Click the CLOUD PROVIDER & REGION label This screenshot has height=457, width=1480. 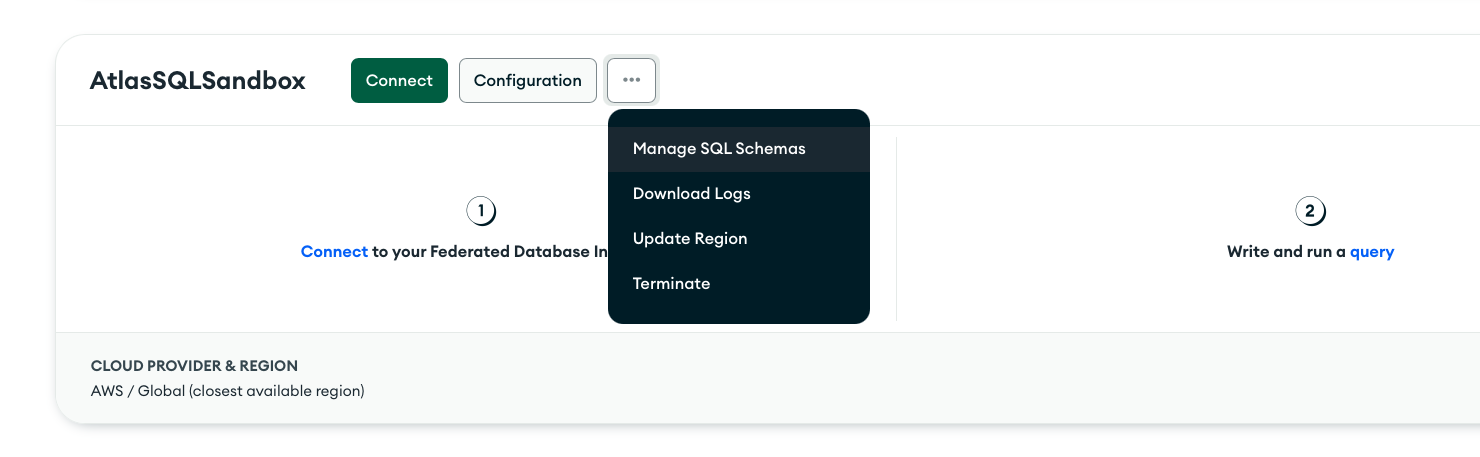pyautogui.click(x=194, y=366)
